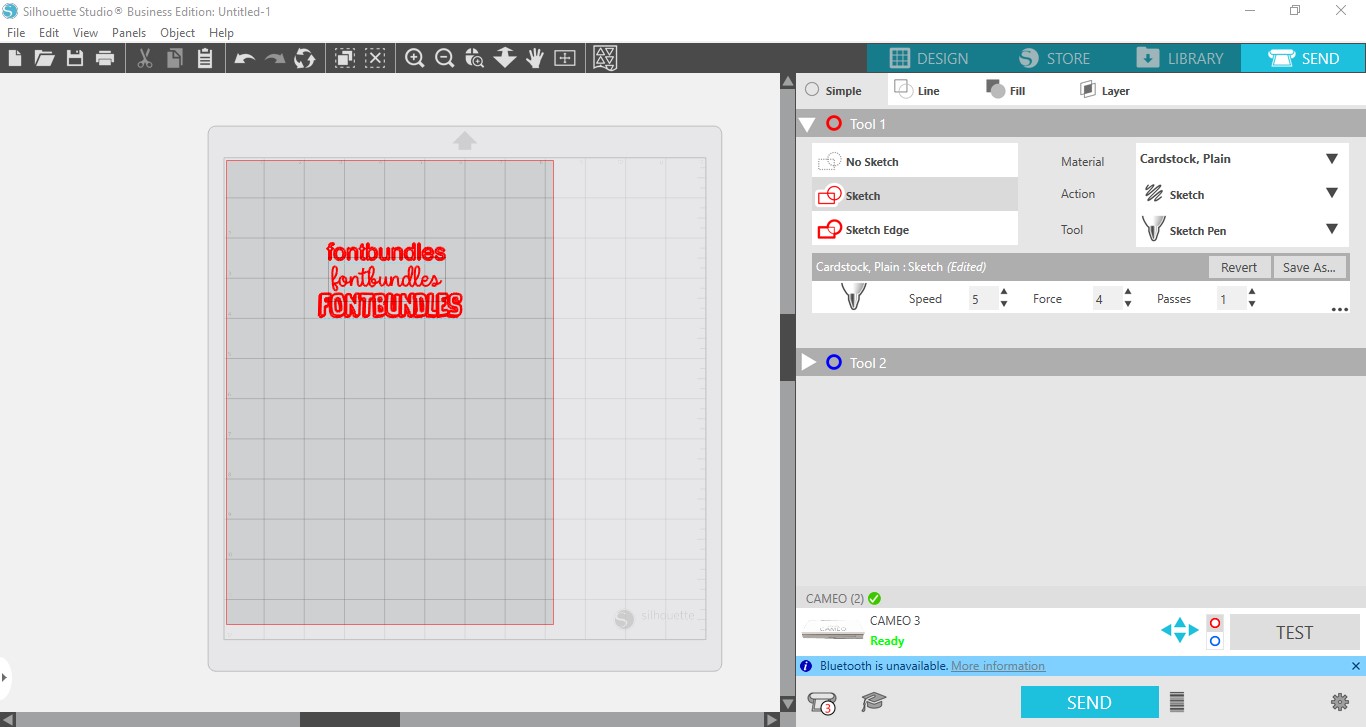Select all with the dashed squares icon
Viewport: 1366px width, 727px height.
pyautogui.click(x=345, y=58)
